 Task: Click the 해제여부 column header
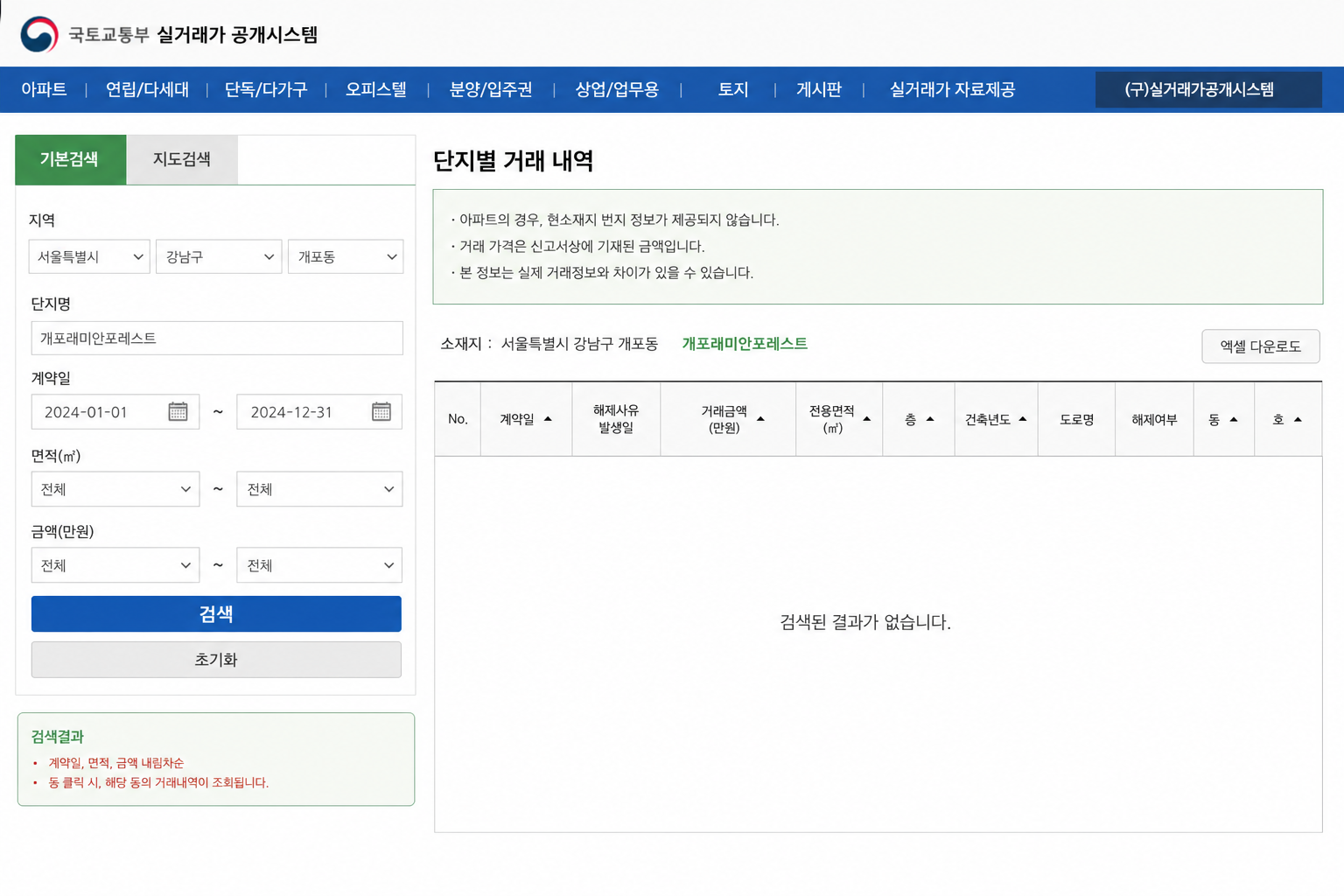click(1154, 419)
